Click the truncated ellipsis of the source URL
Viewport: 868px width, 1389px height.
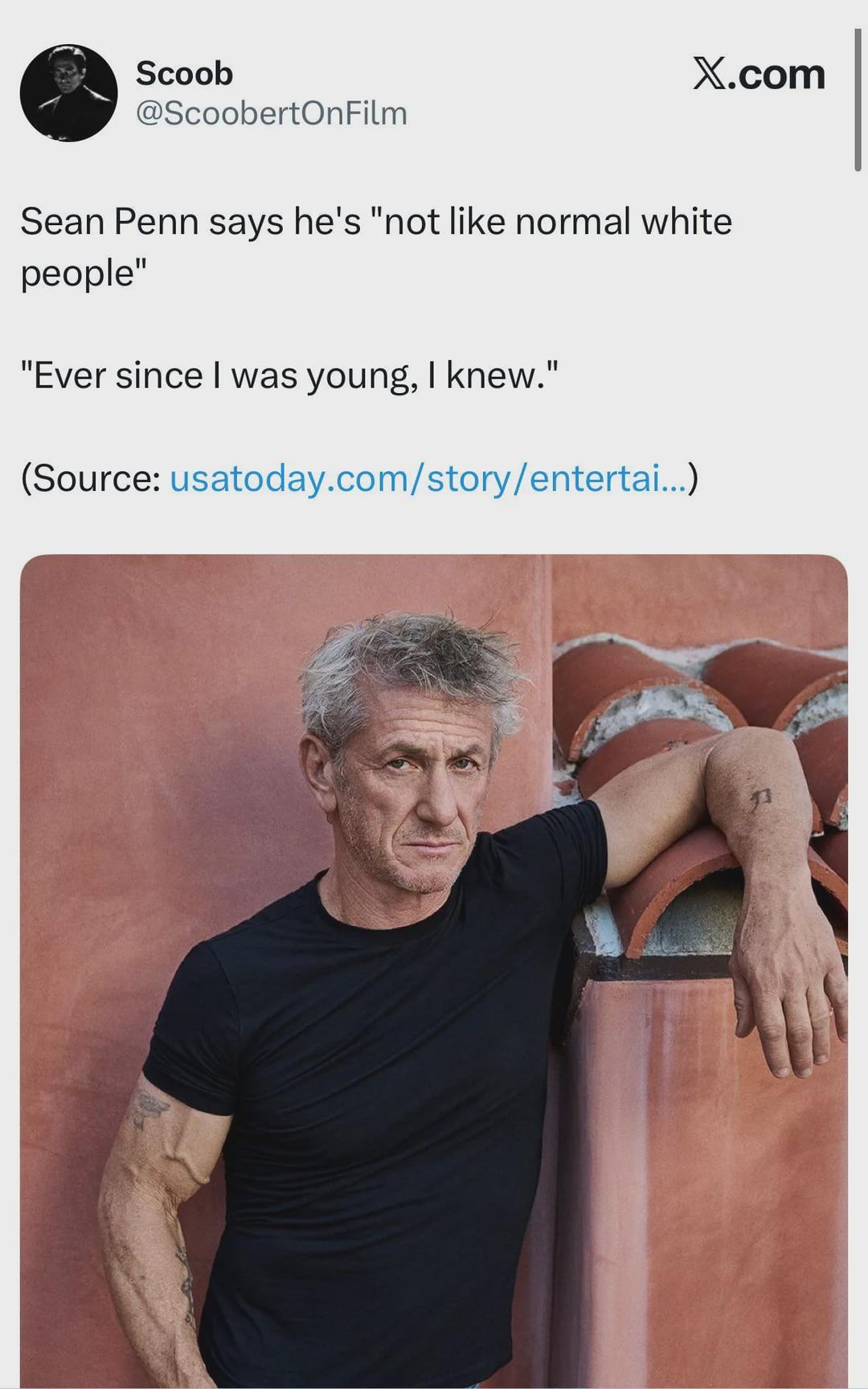(x=674, y=480)
